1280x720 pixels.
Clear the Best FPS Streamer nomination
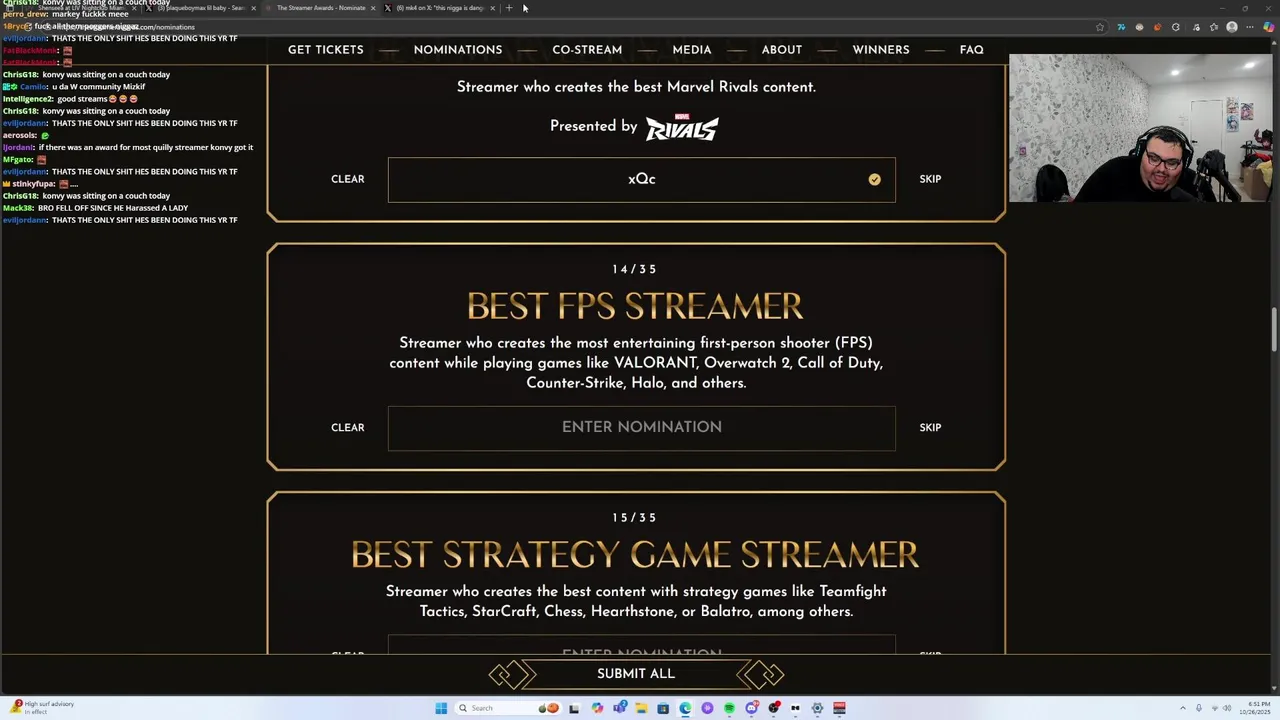pyautogui.click(x=348, y=427)
